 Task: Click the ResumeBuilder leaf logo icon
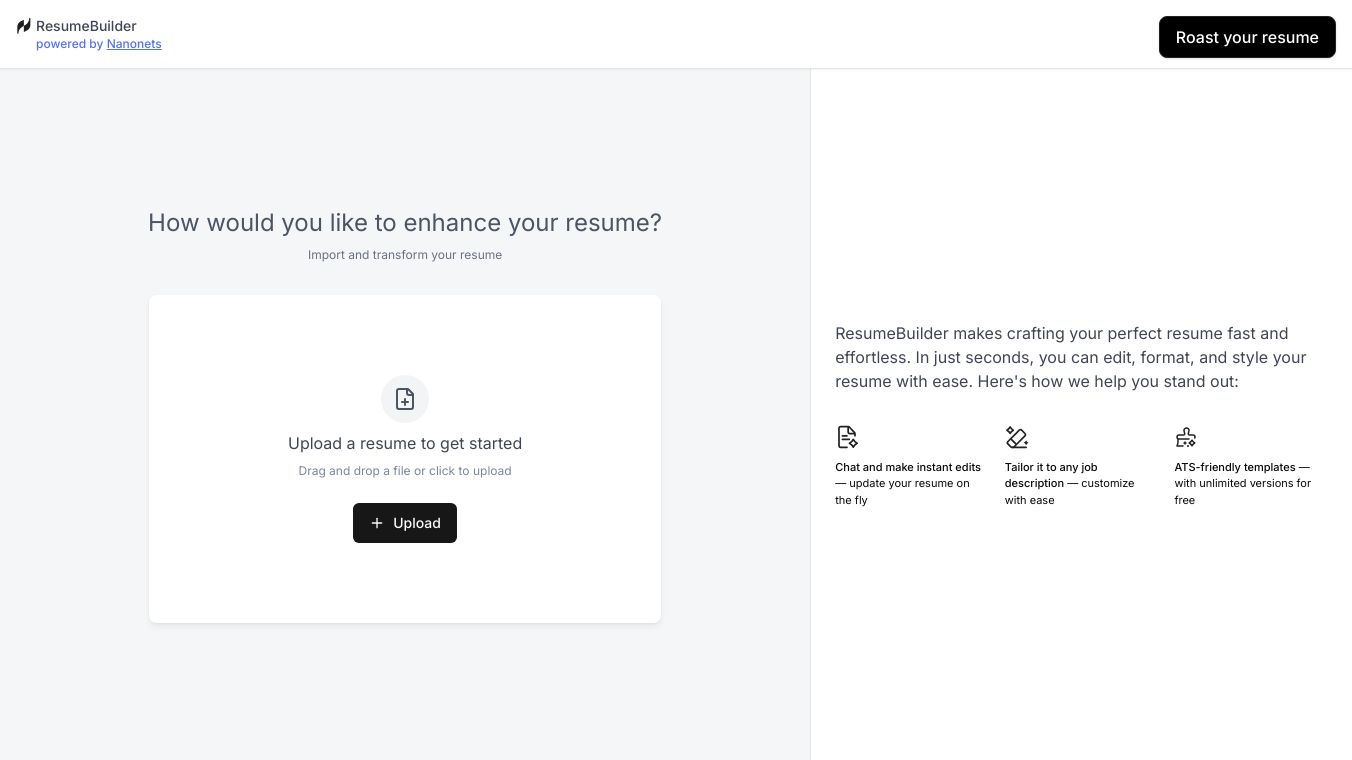tap(24, 26)
